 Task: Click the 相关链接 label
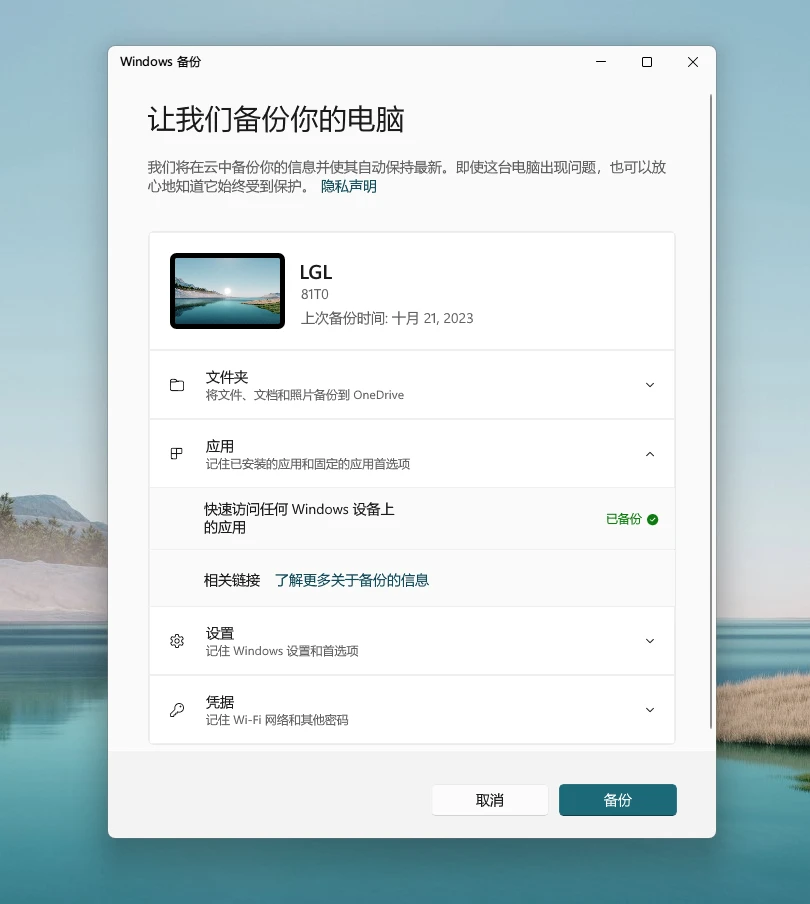pyautogui.click(x=232, y=580)
